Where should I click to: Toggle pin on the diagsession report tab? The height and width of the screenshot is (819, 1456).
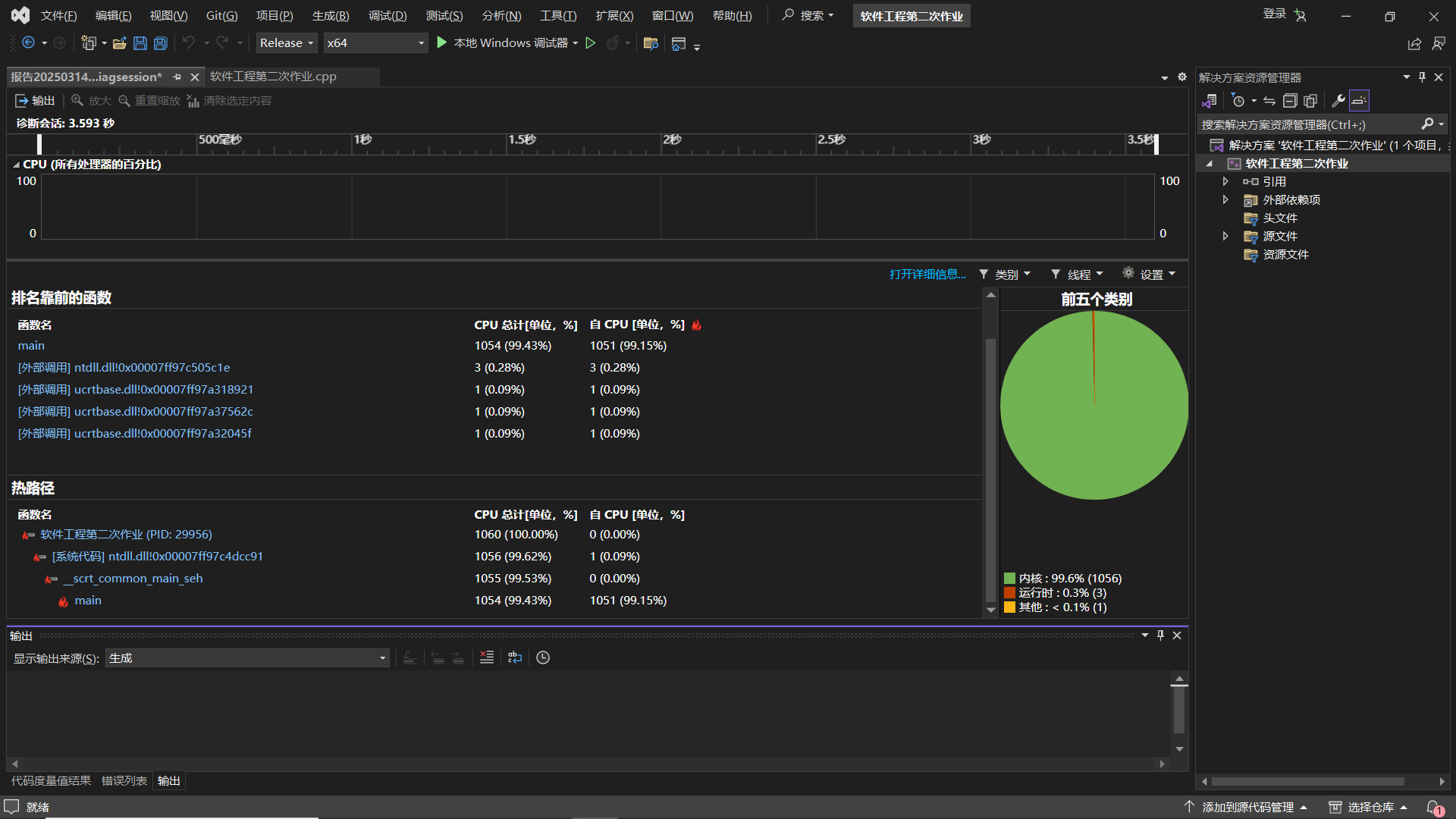pos(177,77)
